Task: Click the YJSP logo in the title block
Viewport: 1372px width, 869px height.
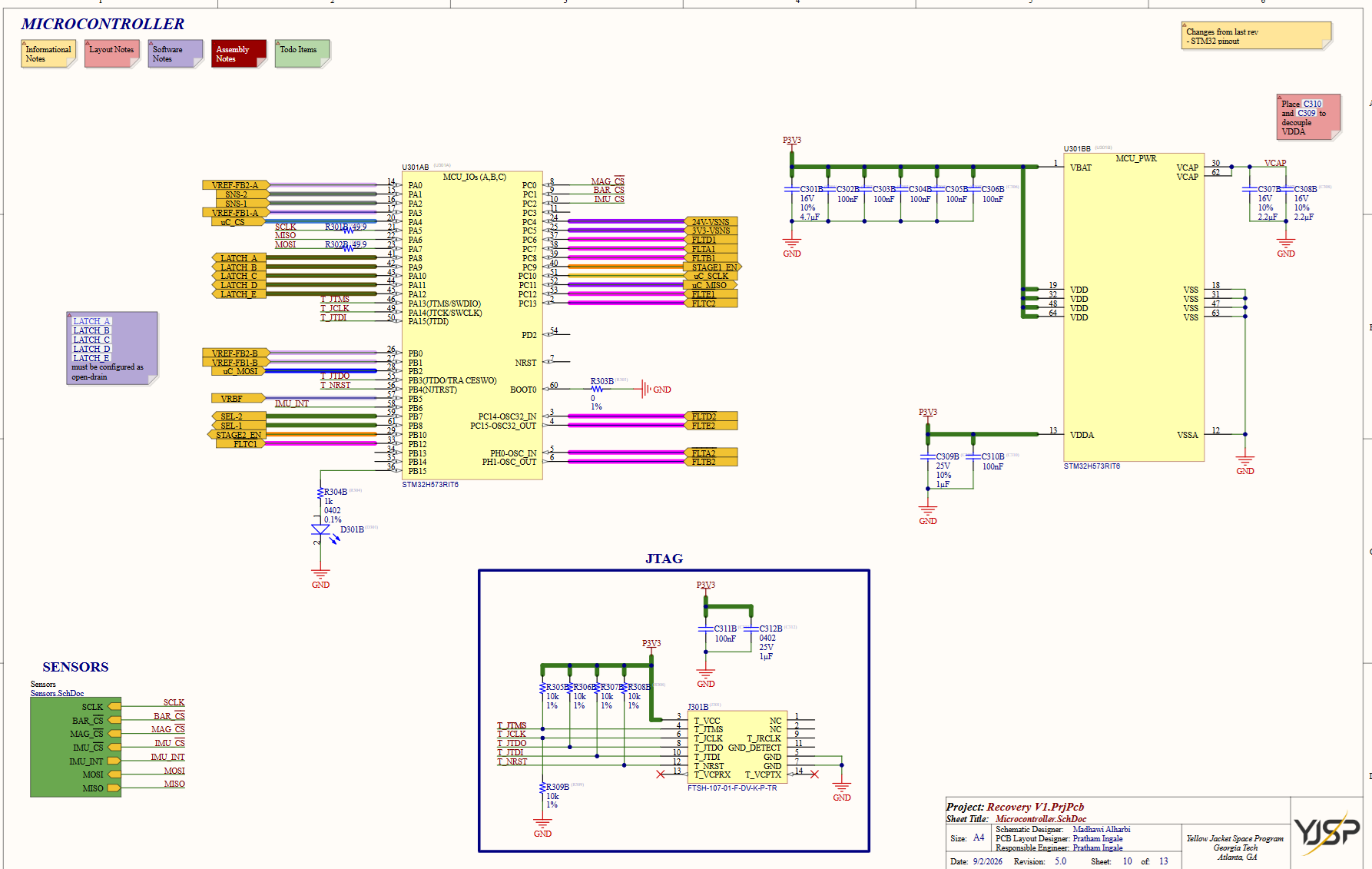Action: (x=1327, y=832)
